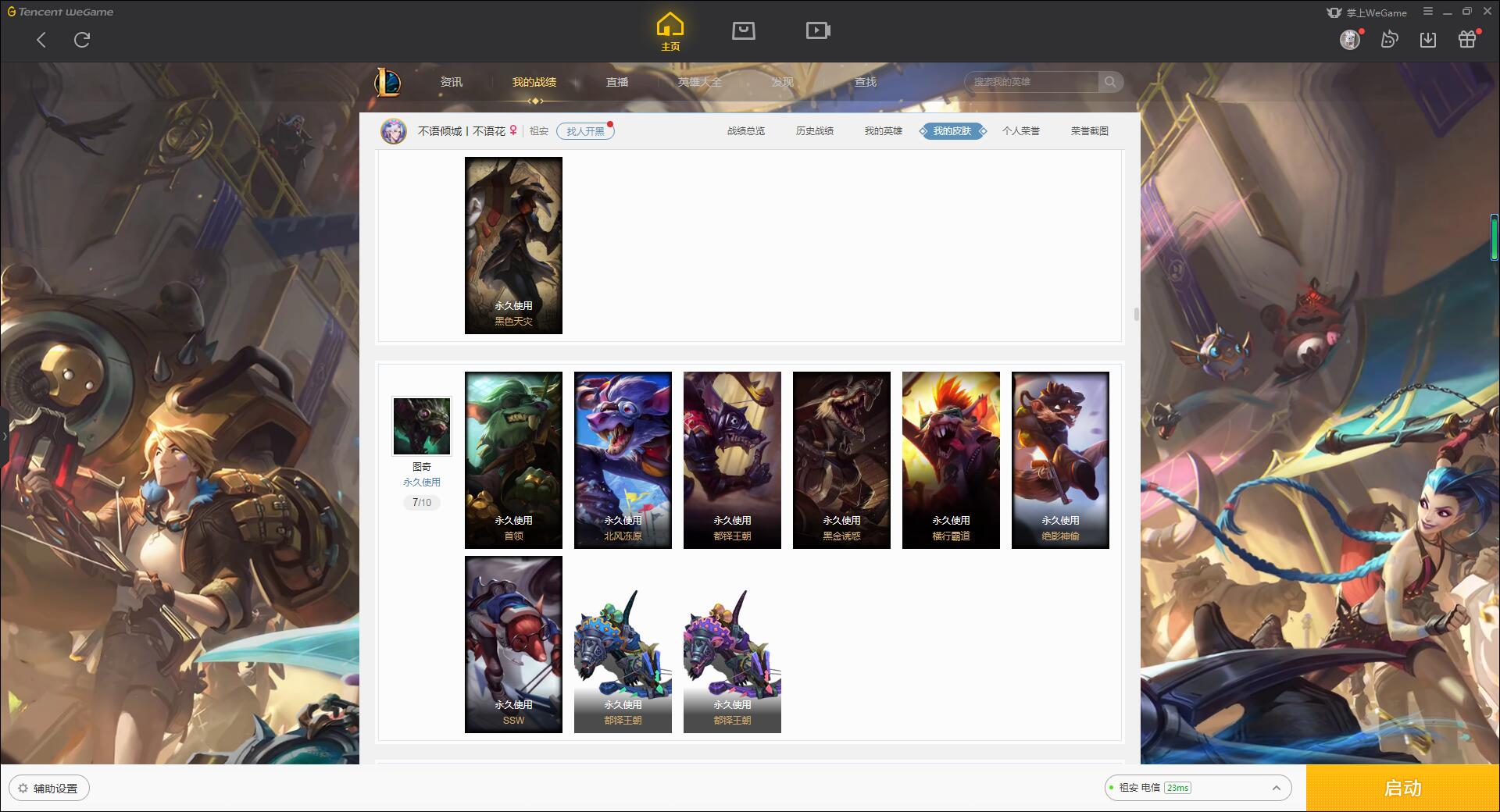The image size is (1500, 812).
Task: Click the 图奇 champion portrait
Action: point(422,426)
